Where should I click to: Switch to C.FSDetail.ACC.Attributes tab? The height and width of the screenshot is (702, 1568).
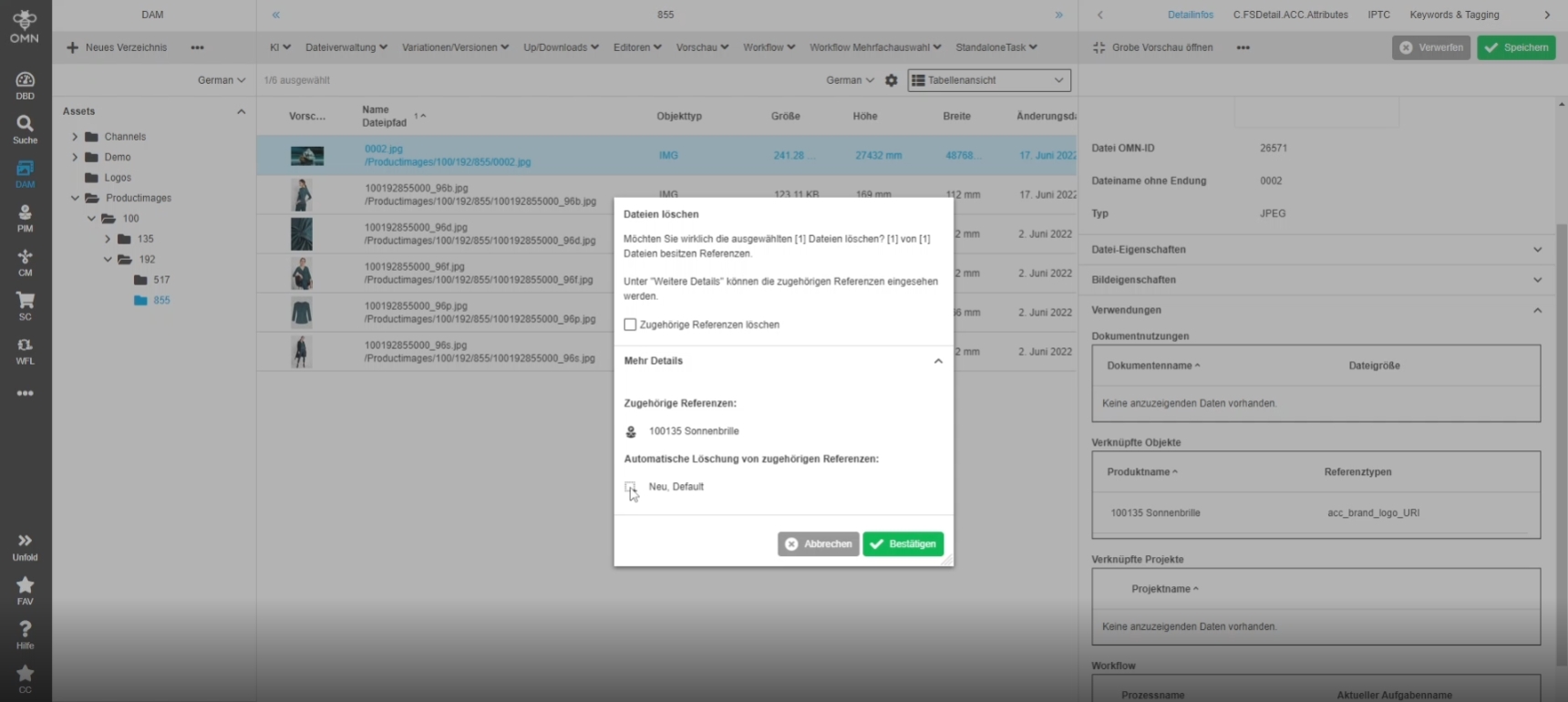1290,15
